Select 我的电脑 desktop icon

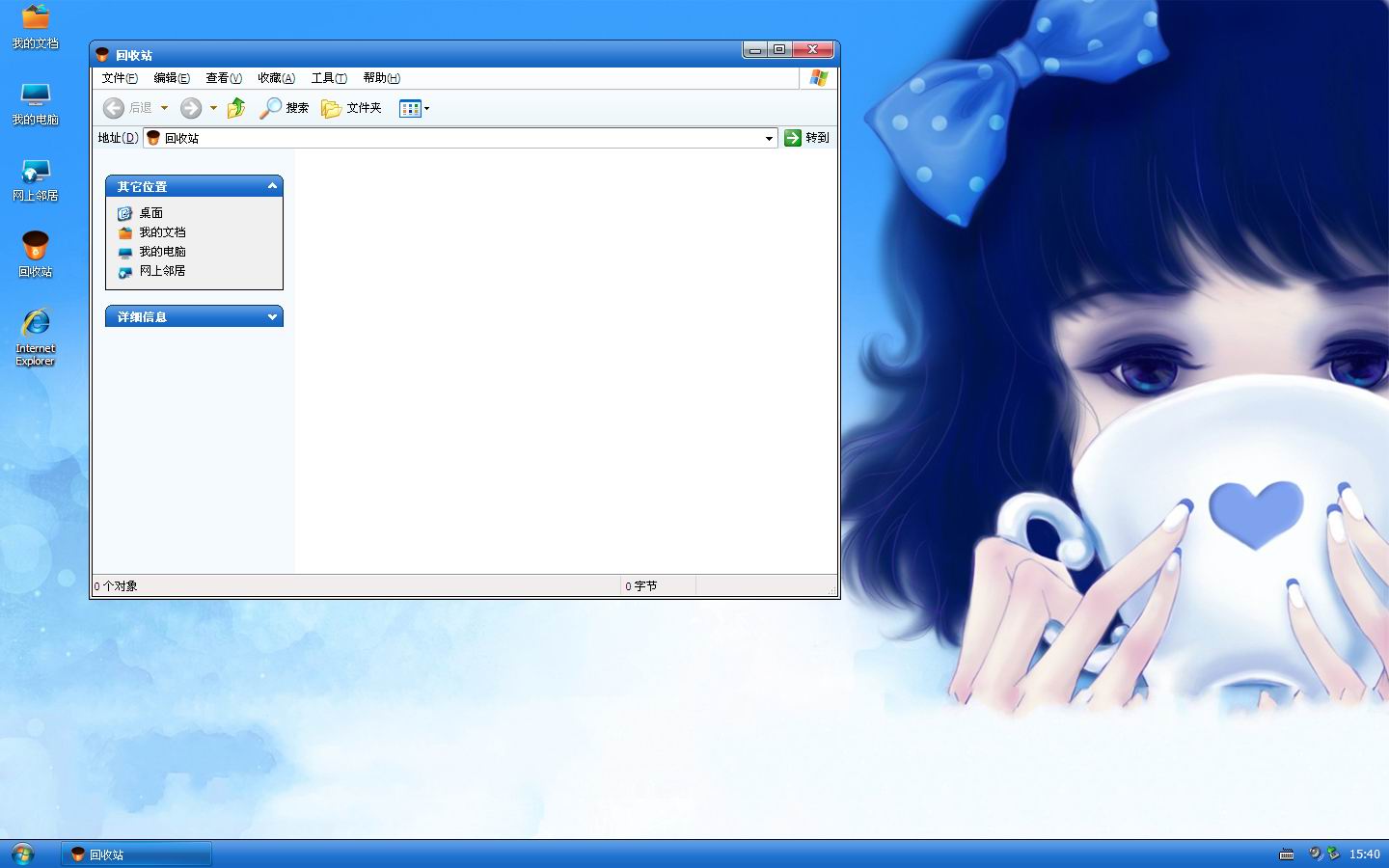pos(36,103)
